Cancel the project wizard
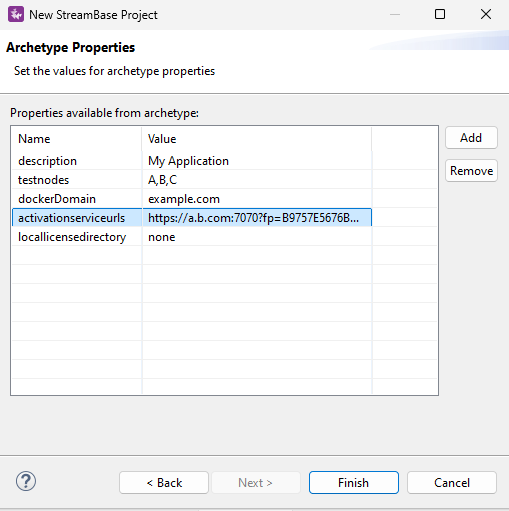 452,482
